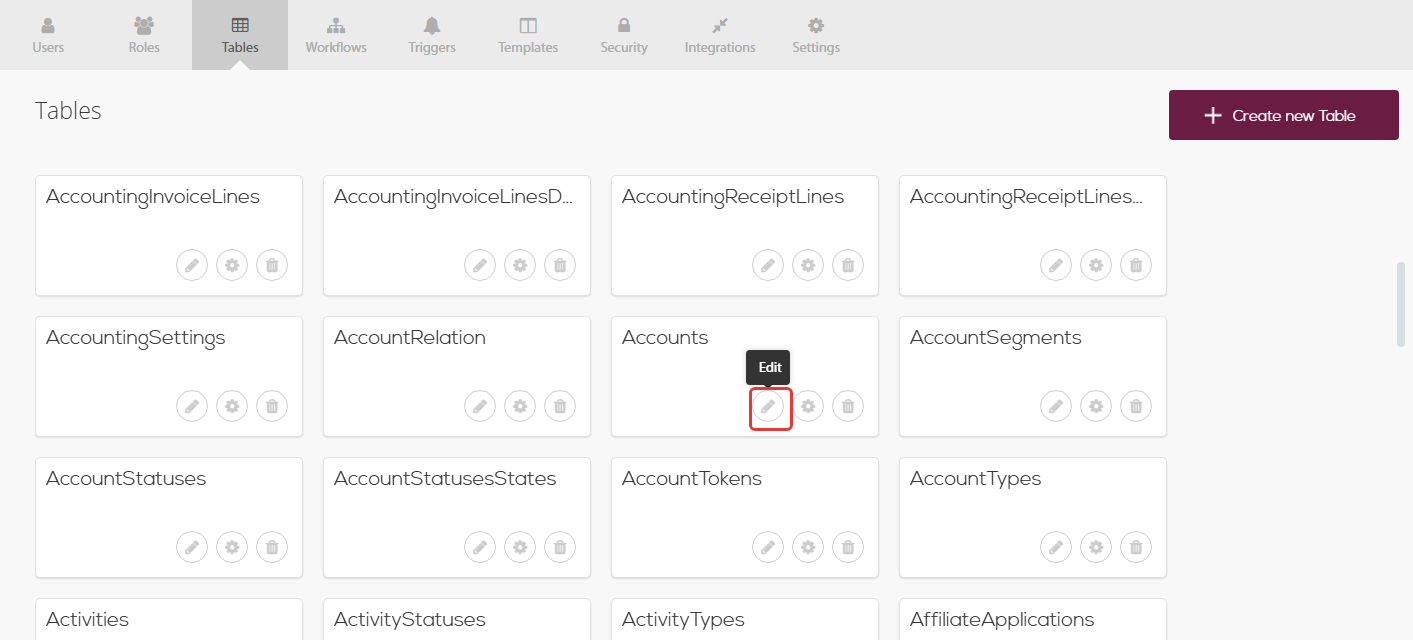Switch to the Templates tab
This screenshot has height=640, width=1413.
pos(528,35)
